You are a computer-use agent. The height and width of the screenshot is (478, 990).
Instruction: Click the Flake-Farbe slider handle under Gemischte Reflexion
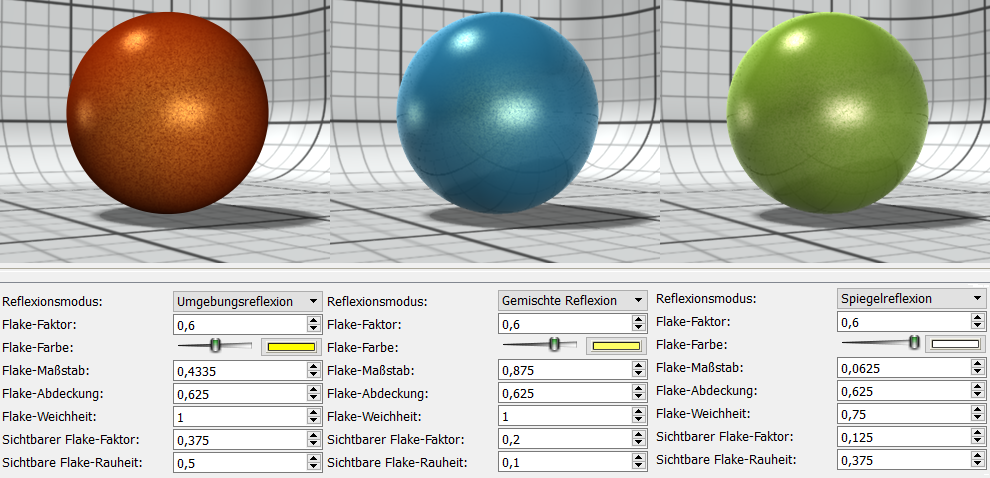coord(554,345)
